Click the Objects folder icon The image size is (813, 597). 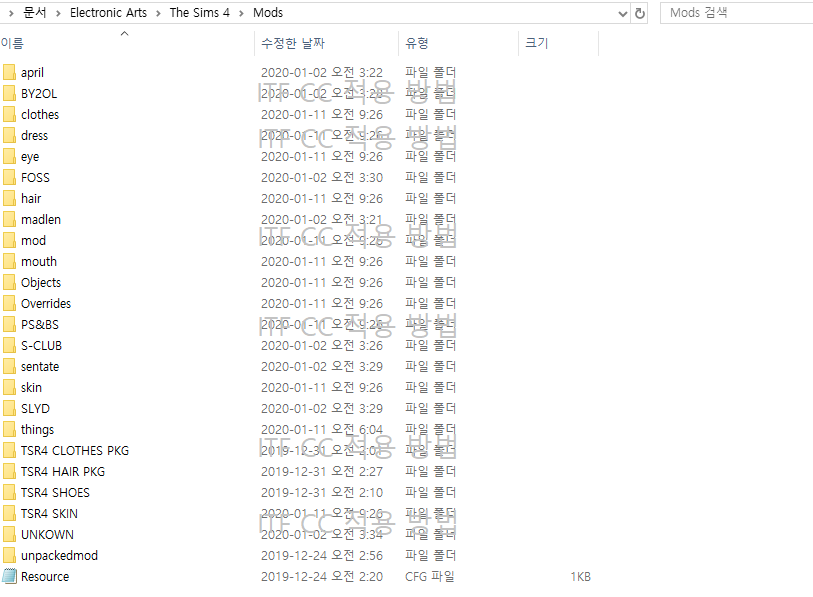[x=9, y=283]
